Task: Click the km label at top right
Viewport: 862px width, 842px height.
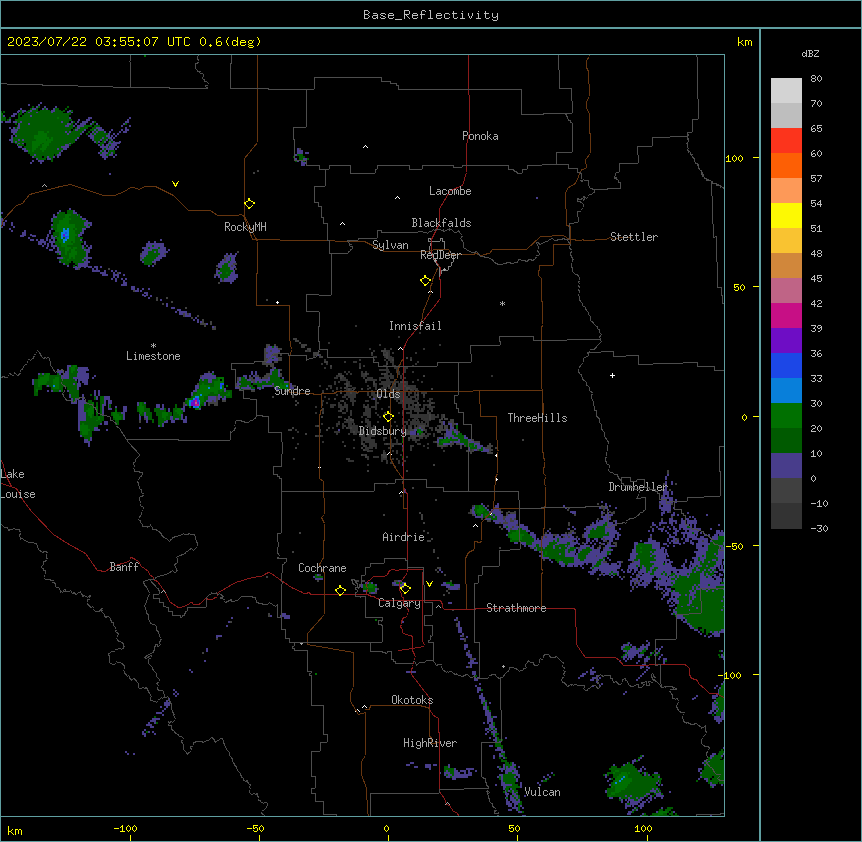Action: pyautogui.click(x=744, y=42)
